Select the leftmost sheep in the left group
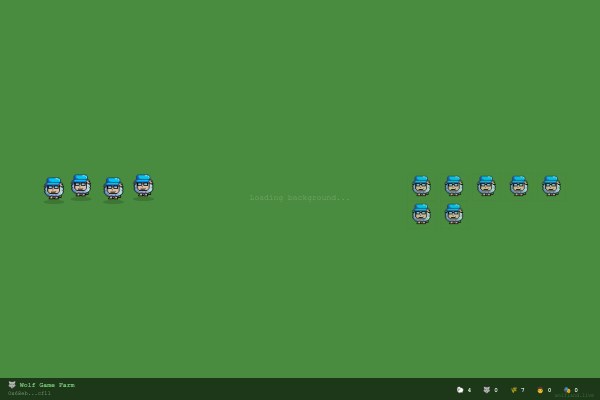The width and height of the screenshot is (600, 400). point(54,189)
